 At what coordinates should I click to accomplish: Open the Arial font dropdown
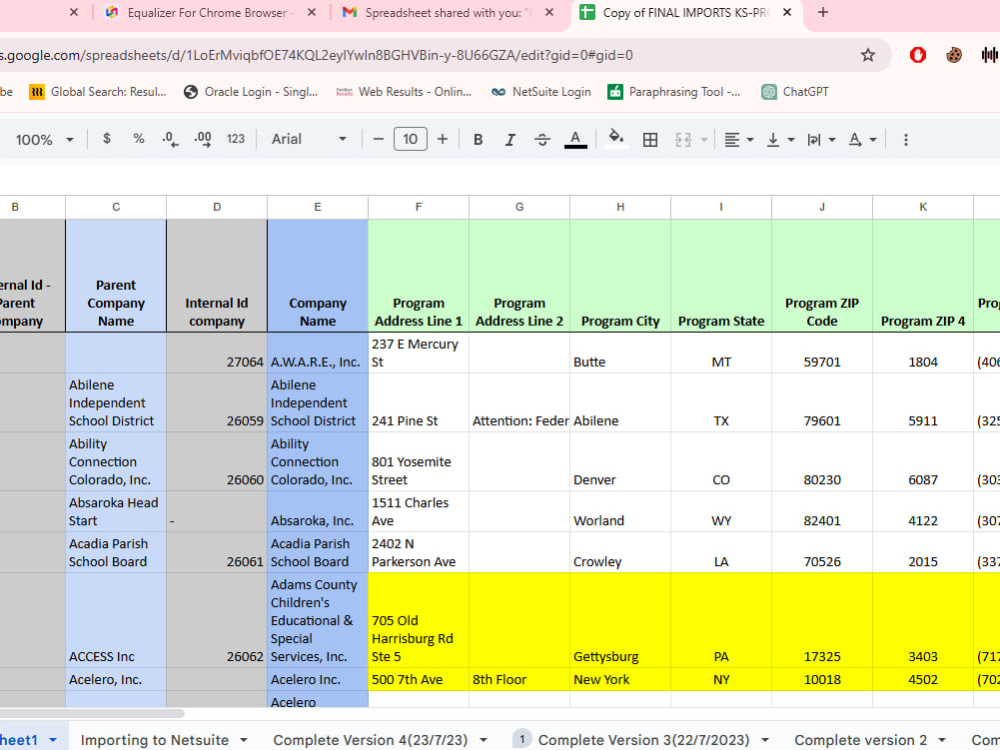pyautogui.click(x=309, y=139)
